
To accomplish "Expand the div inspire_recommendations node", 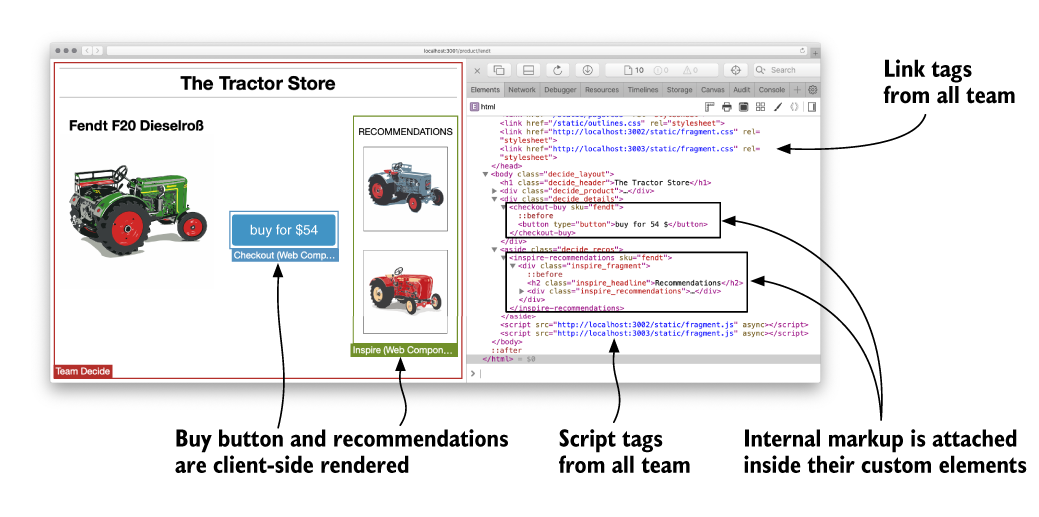I will click(522, 291).
